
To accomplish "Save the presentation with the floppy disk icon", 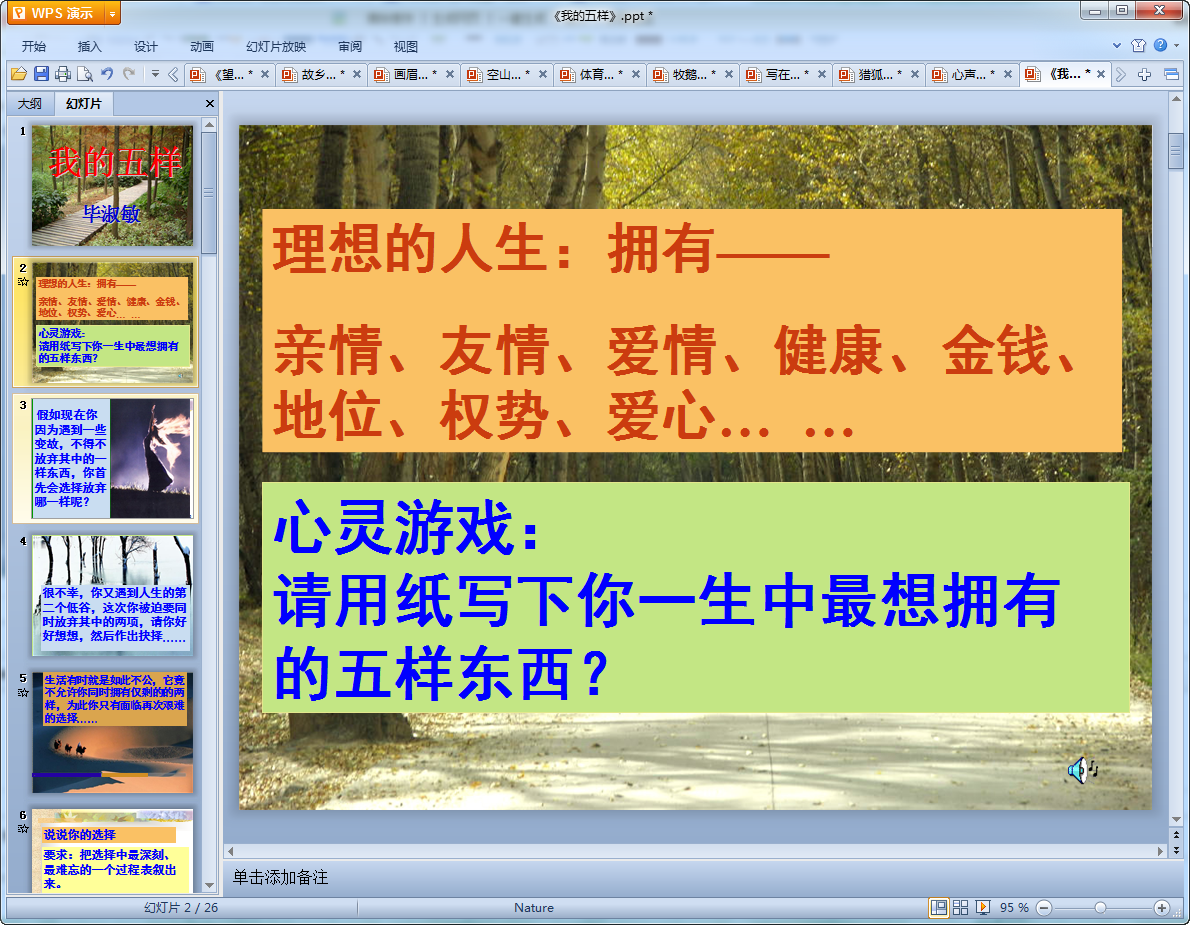I will pos(41,74).
